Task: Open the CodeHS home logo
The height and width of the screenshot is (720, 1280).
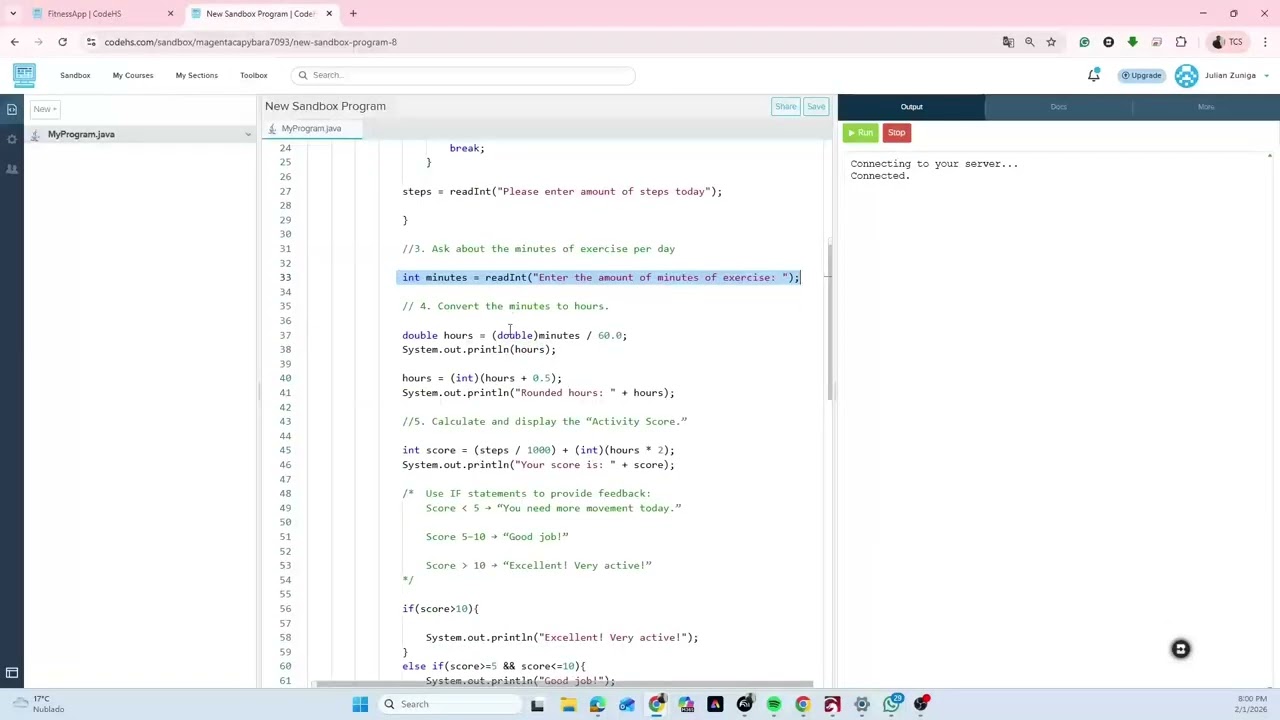Action: 24,75
